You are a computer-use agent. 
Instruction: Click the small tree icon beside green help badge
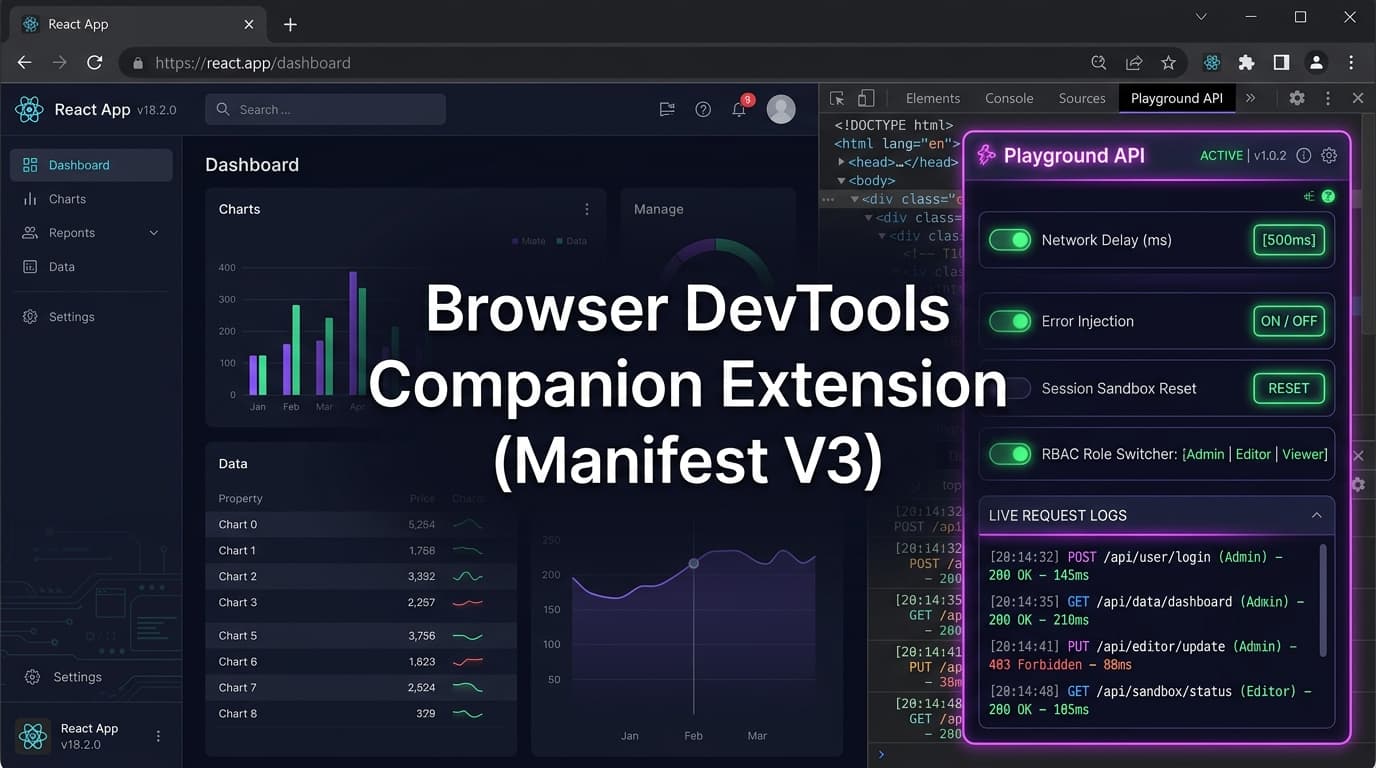tap(1309, 196)
